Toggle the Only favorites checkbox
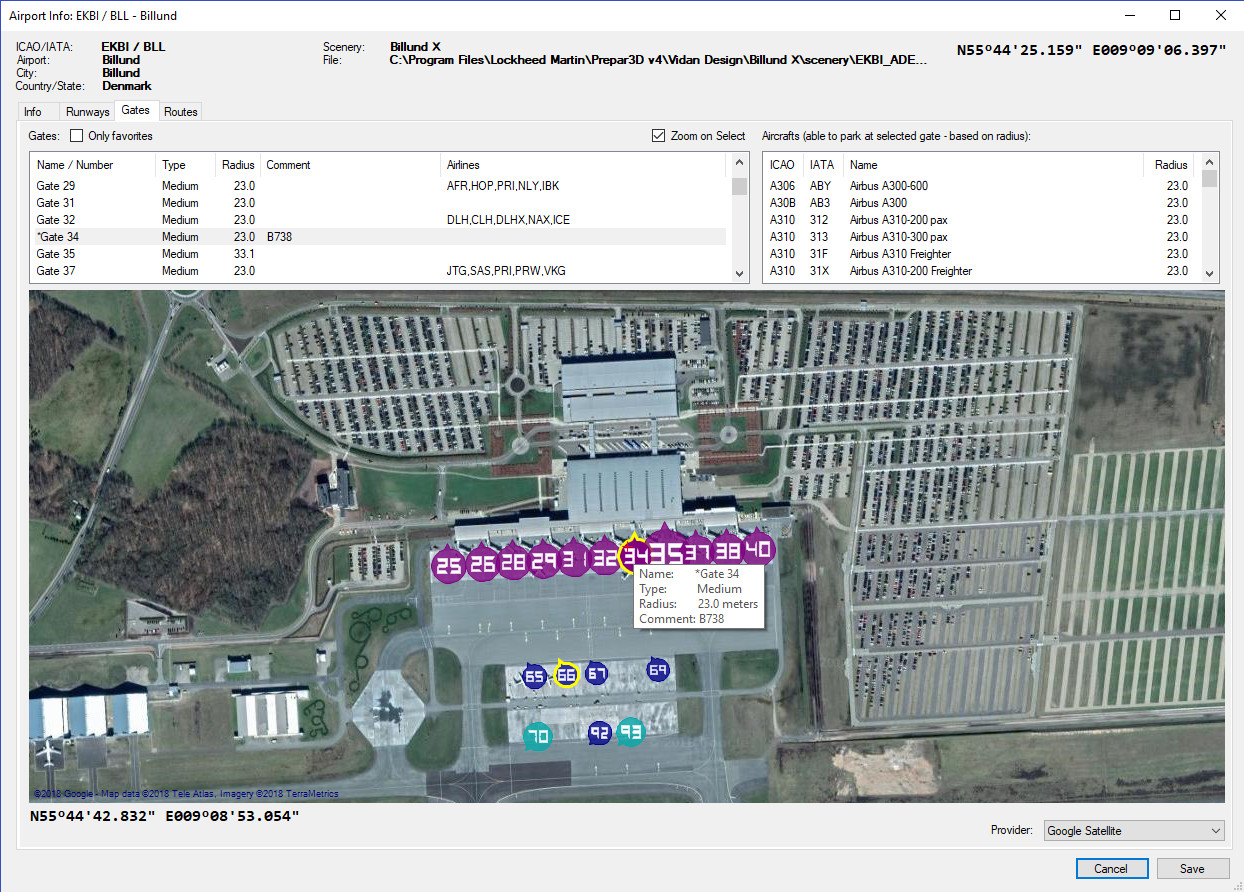The image size is (1244, 892). click(x=76, y=136)
